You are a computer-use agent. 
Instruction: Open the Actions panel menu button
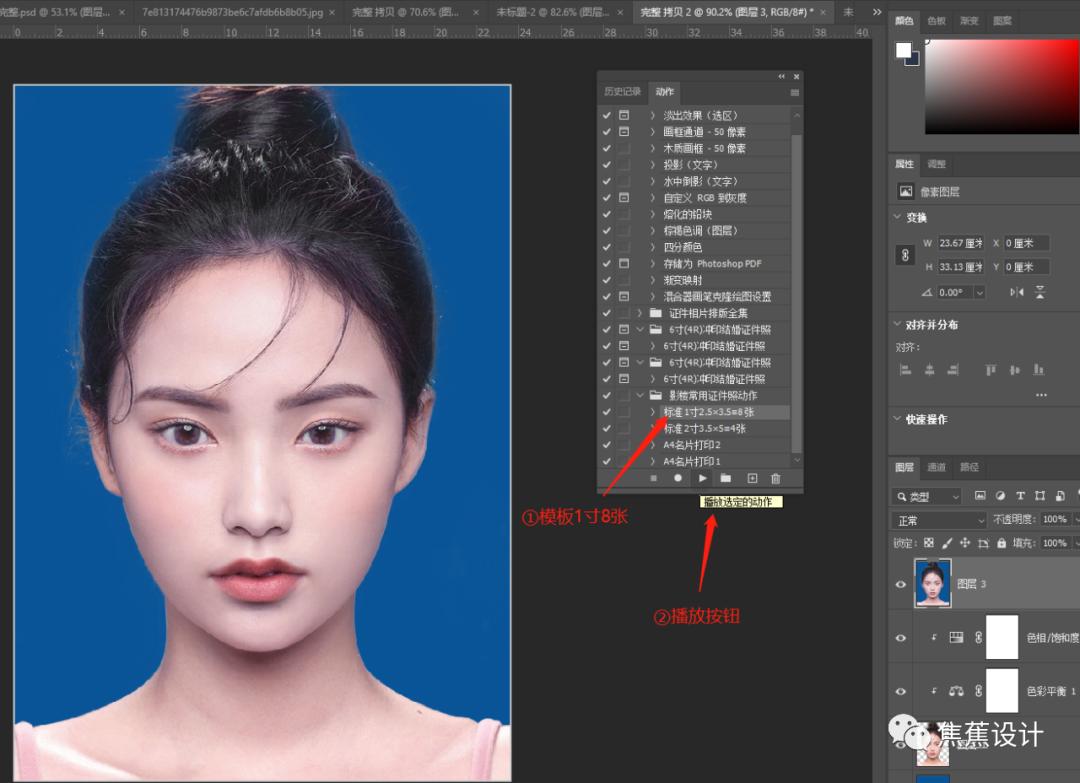[x=796, y=91]
